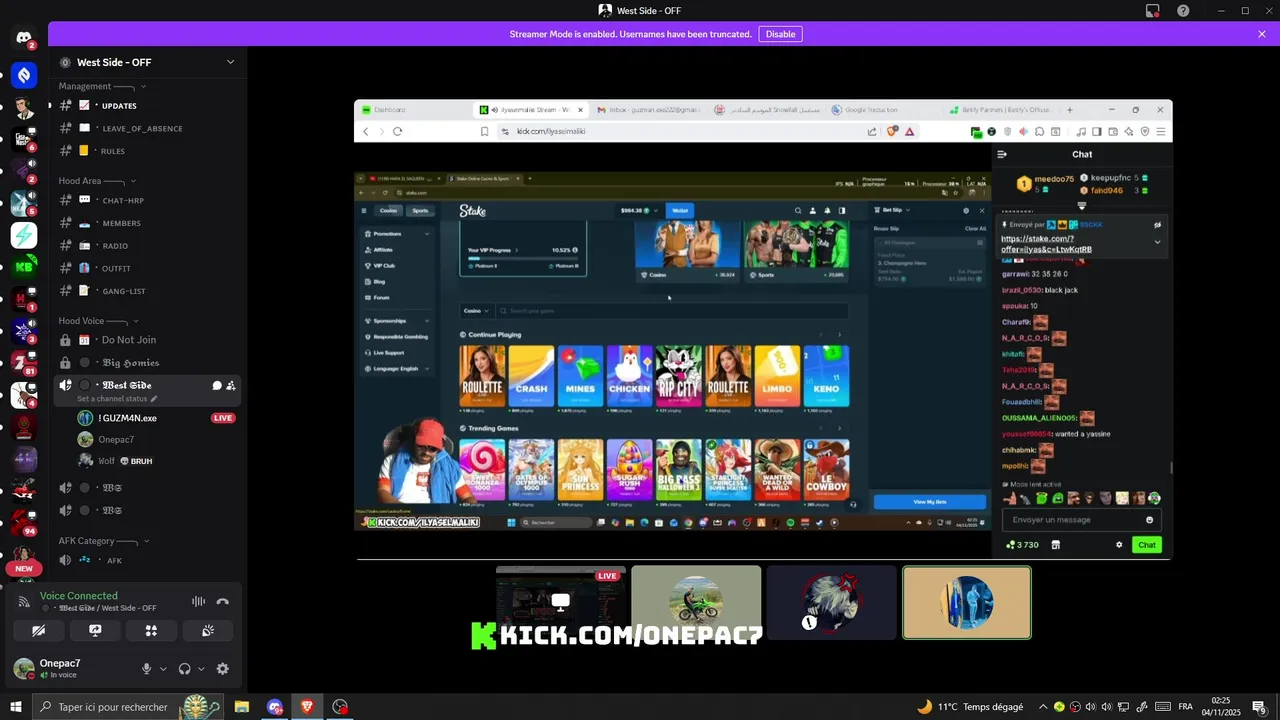Disconnect from voice using hang-up icon
1280x720 pixels.
(x=223, y=601)
